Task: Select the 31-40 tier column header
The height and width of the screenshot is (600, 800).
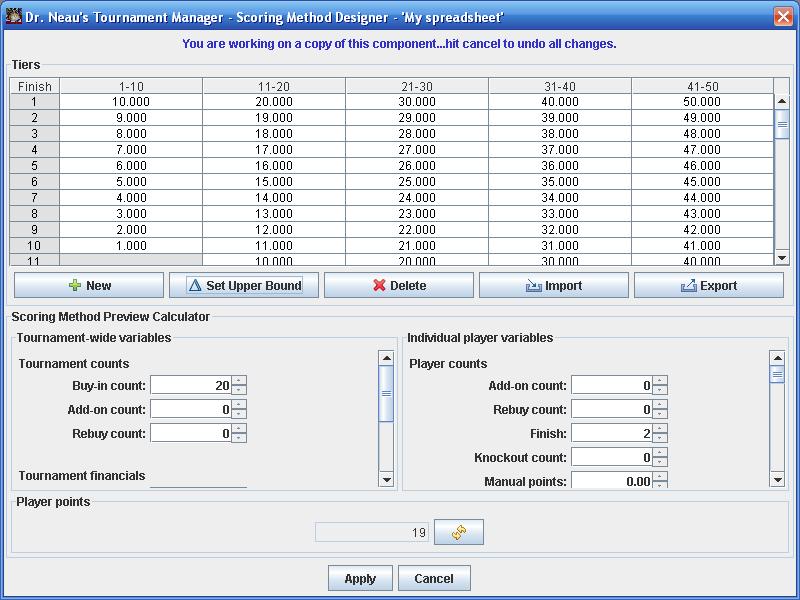Action: point(560,86)
